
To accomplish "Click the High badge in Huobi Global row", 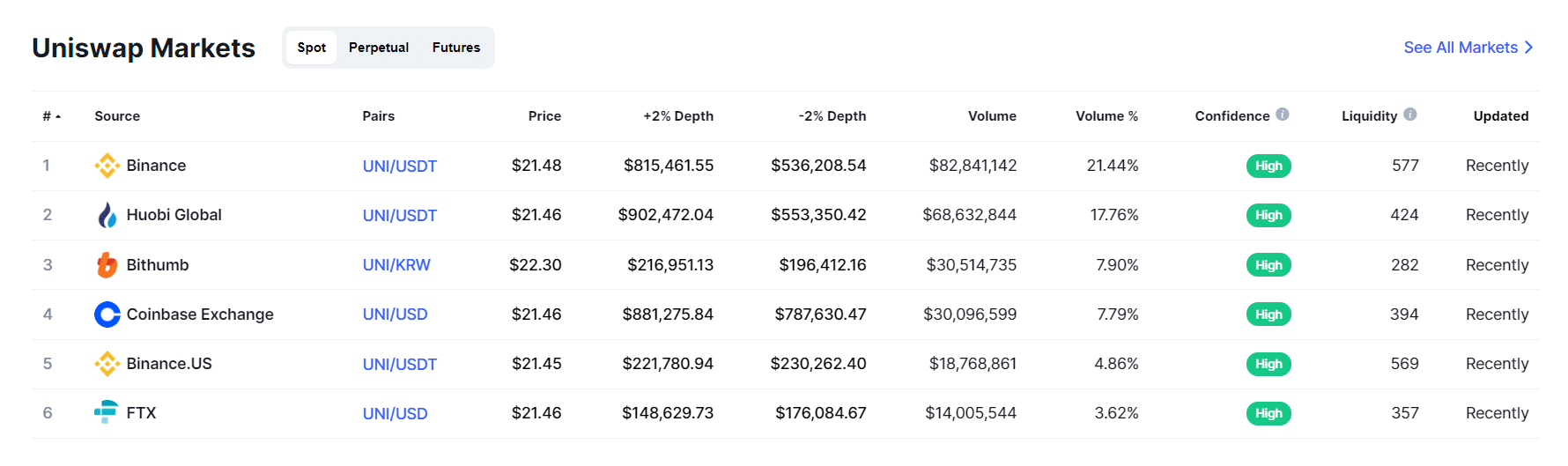I will [1268, 215].
